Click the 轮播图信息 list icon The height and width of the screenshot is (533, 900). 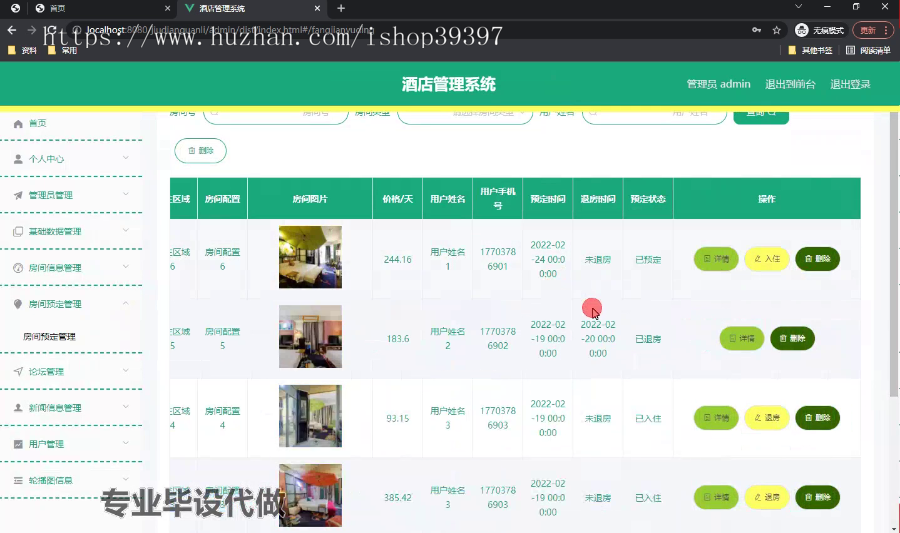pyautogui.click(x=18, y=480)
